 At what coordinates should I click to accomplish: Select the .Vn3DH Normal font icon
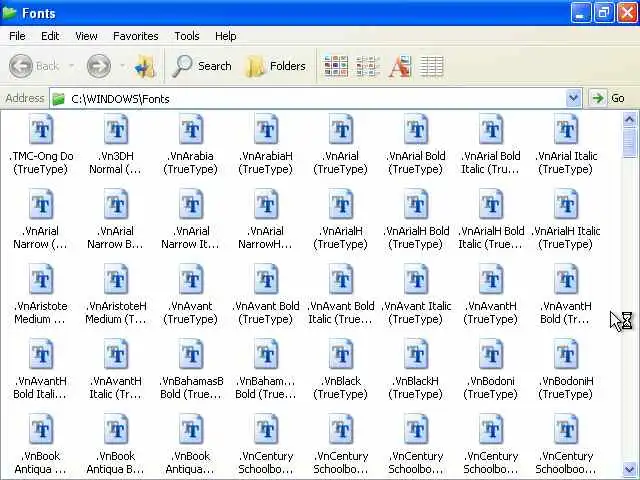coord(116,129)
